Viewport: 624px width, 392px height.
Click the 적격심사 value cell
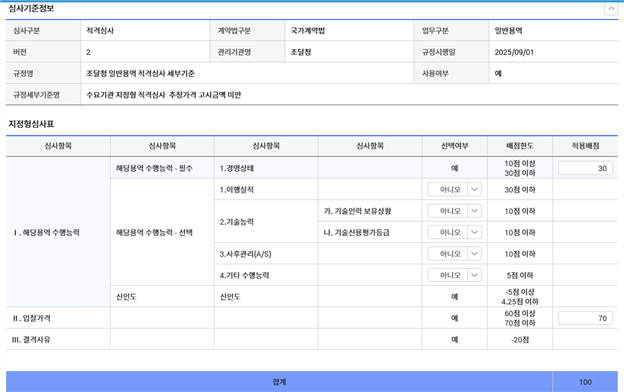[145, 31]
